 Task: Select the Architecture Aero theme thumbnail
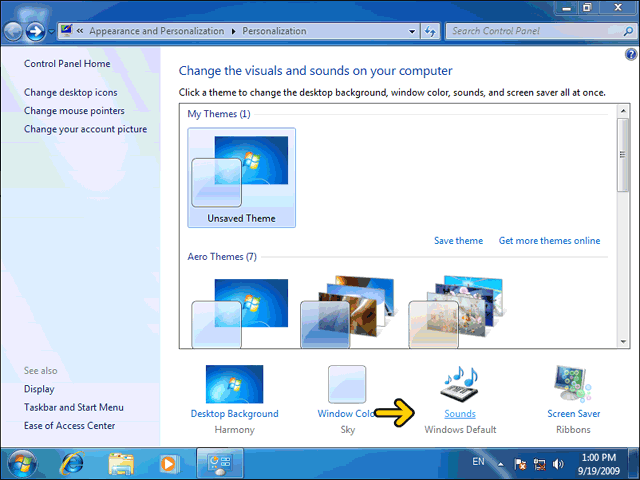point(348,313)
